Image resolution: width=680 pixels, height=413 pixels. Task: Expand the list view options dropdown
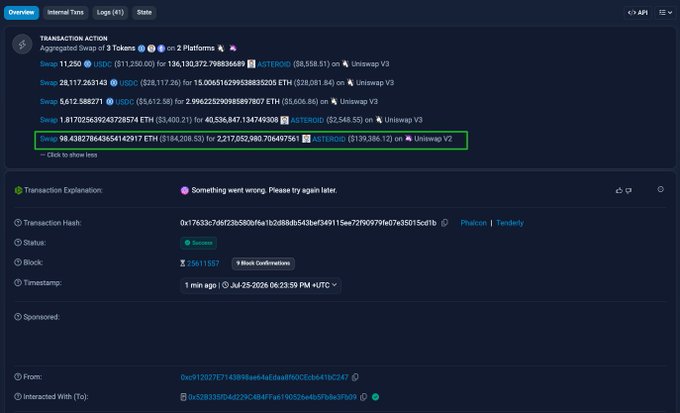pyautogui.click(x=665, y=13)
